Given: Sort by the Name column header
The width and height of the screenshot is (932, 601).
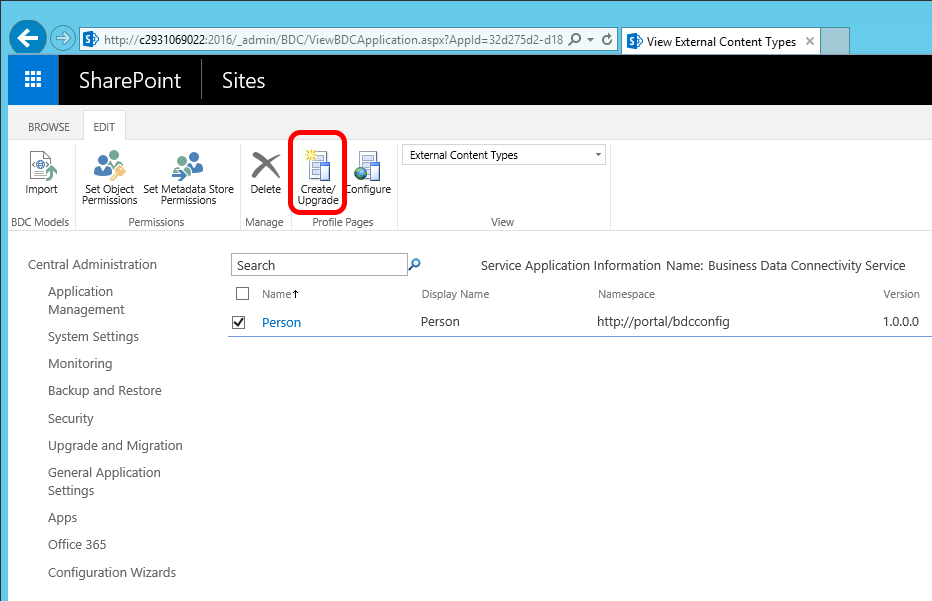Looking at the screenshot, I should (x=276, y=294).
